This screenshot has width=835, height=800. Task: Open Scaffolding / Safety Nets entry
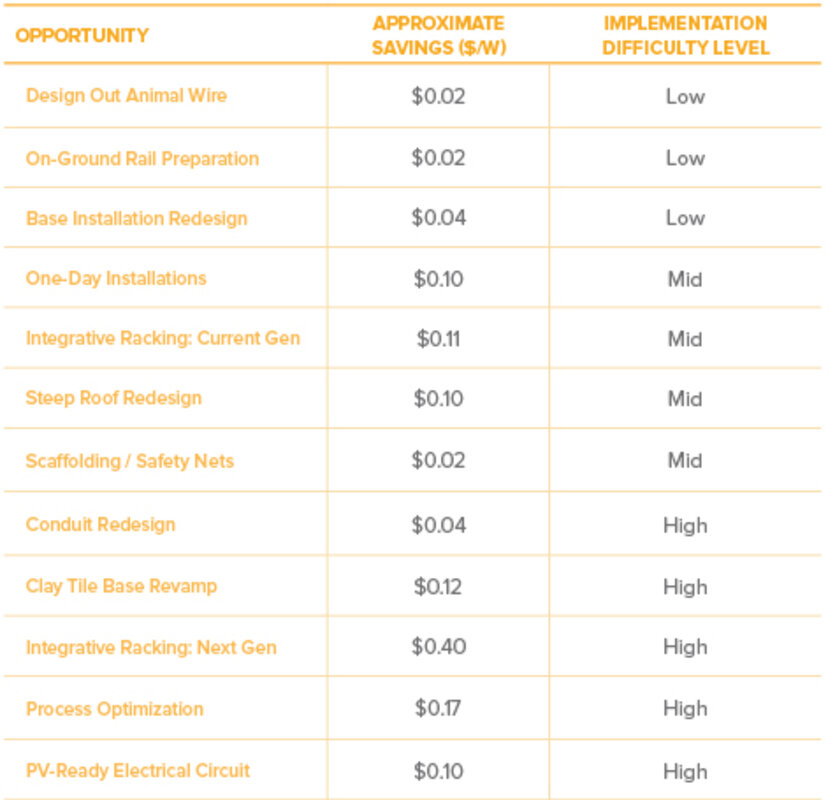[130, 461]
